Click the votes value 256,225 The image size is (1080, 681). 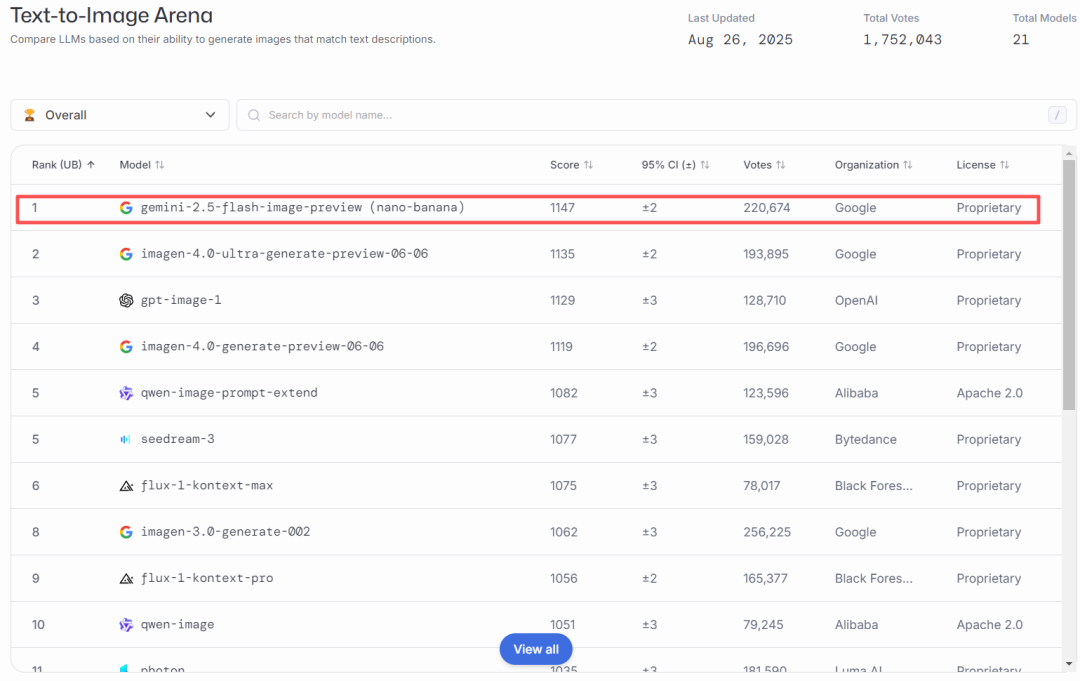tap(767, 532)
